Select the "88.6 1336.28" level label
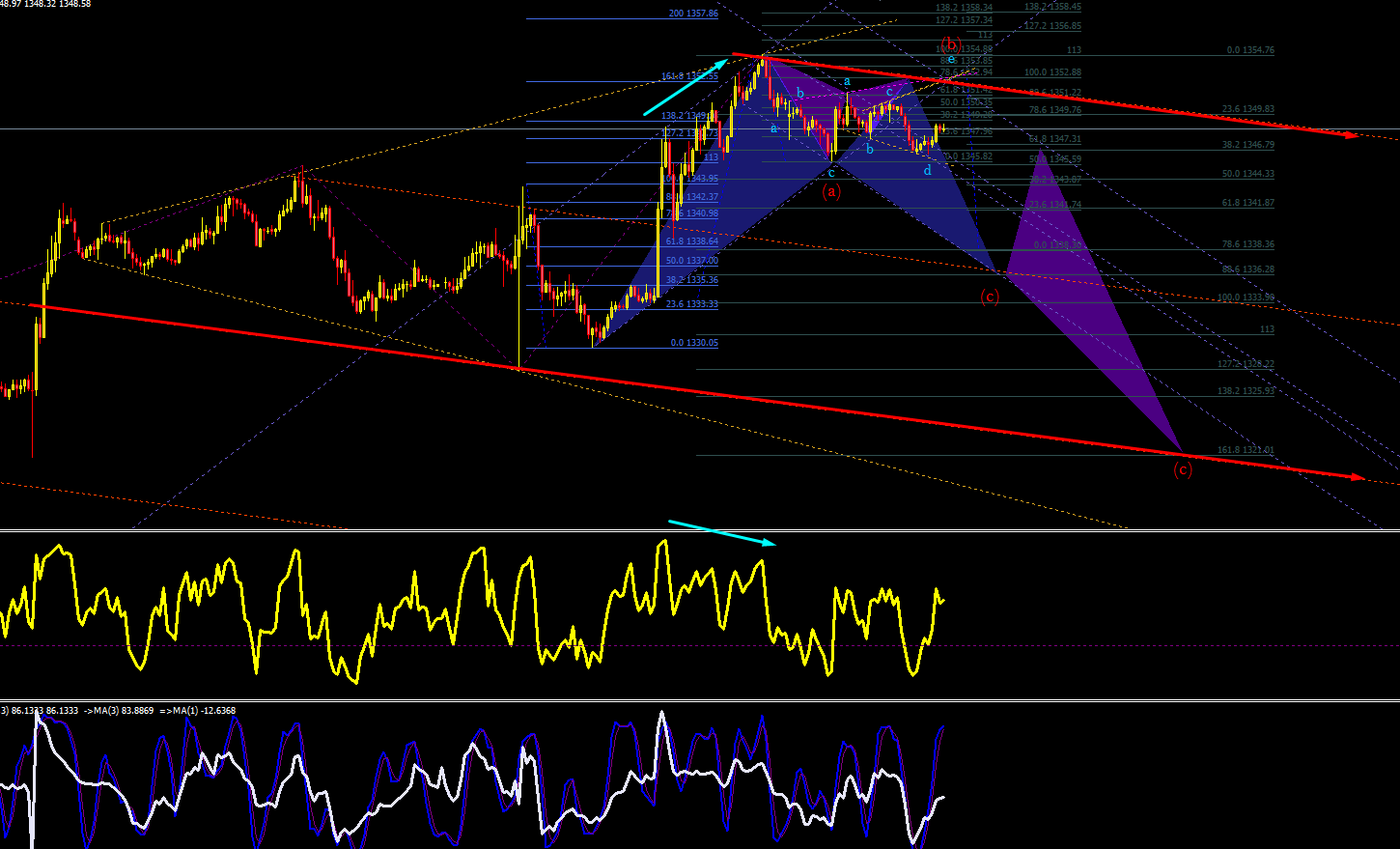Viewport: 1400px width, 849px height. point(1248,269)
